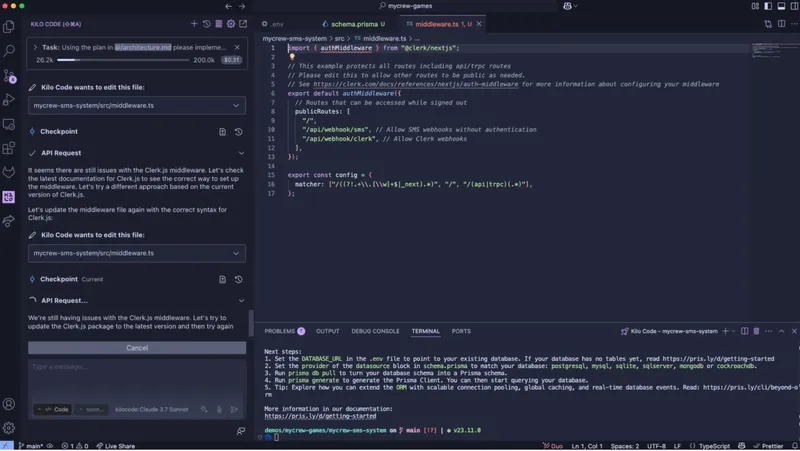Viewport: 800px width, 451px height.
Task: Split the editor to the right
Action: click(781, 23)
